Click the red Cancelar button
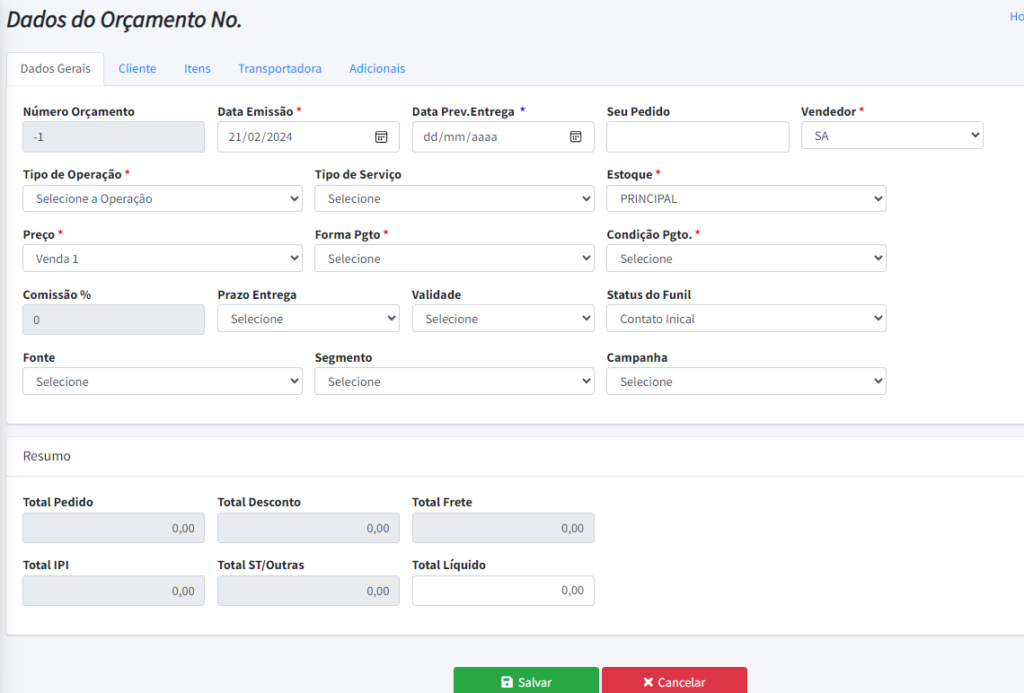Image resolution: width=1024 pixels, height=693 pixels. pos(675,681)
